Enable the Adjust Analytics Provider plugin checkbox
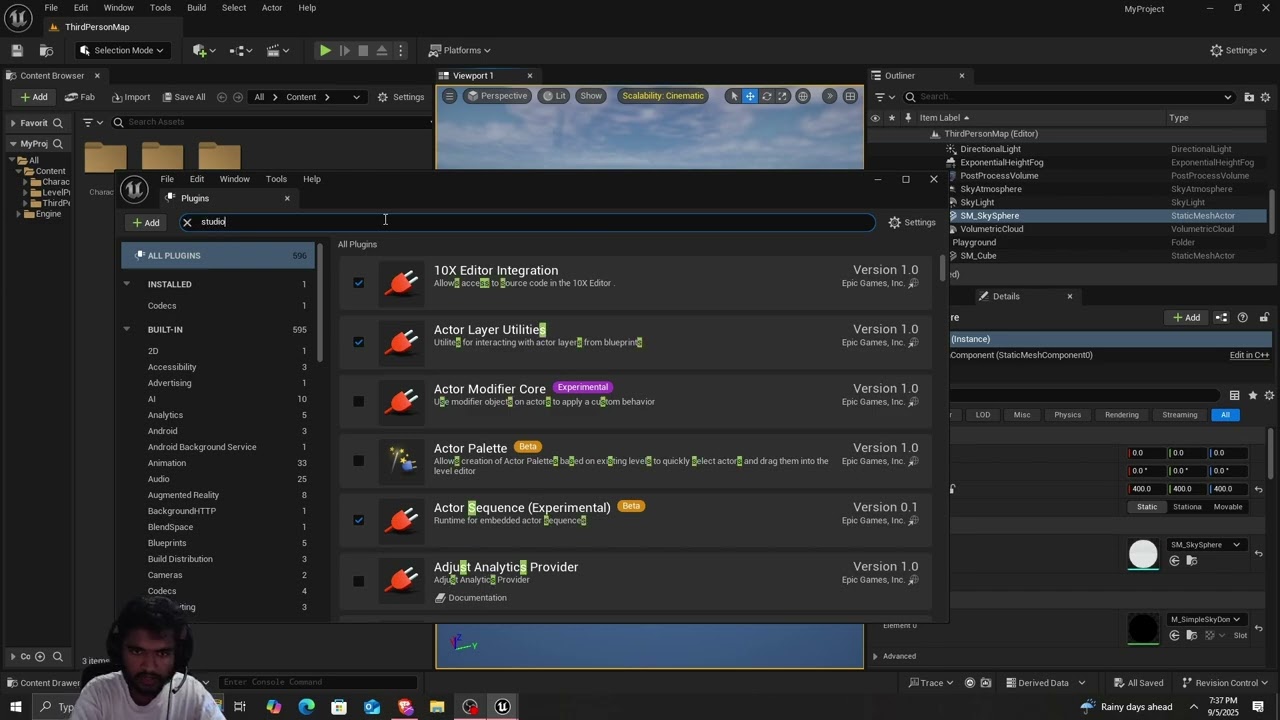 [x=358, y=580]
